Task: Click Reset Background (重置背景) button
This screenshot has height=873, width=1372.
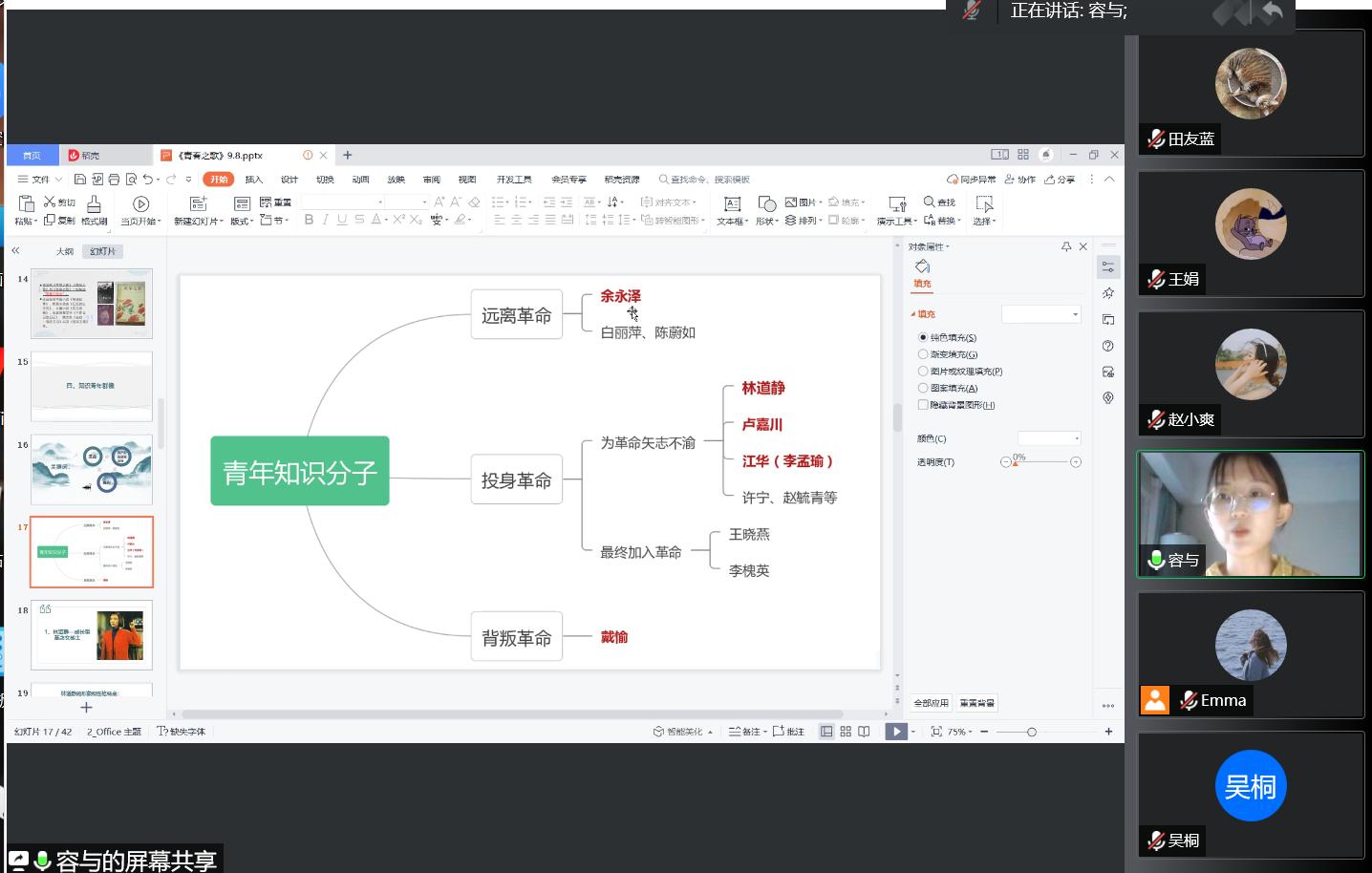Action: click(976, 703)
